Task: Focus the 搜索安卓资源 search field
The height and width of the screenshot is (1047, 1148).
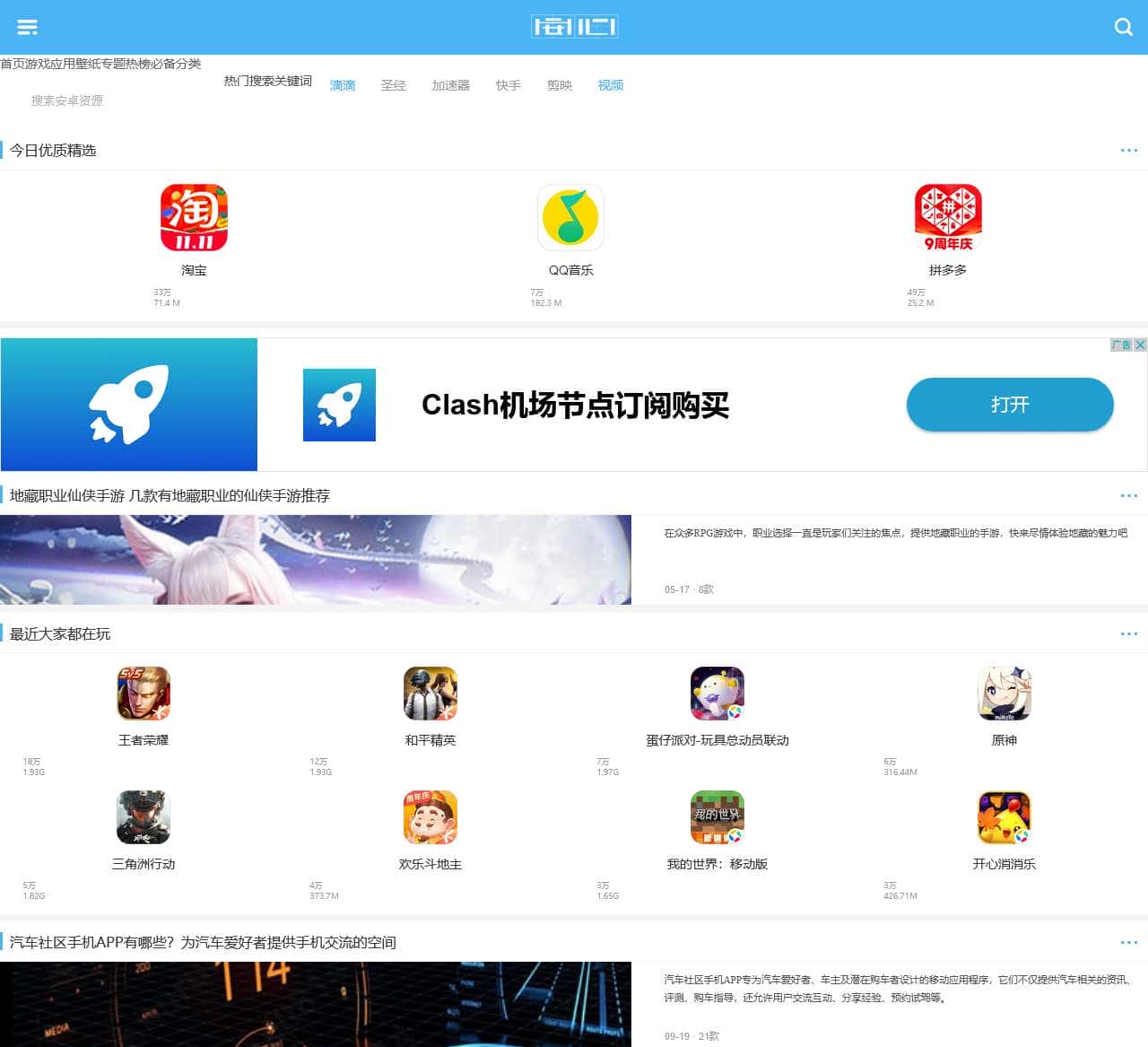Action: click(67, 100)
